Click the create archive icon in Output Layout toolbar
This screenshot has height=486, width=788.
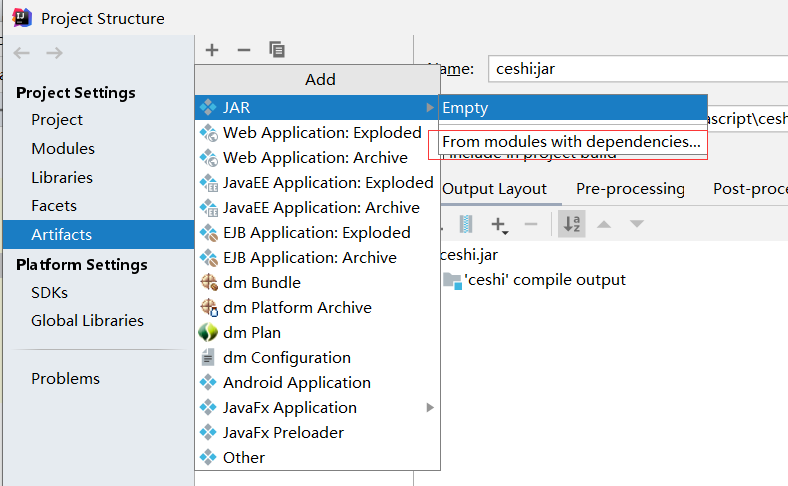coord(466,224)
